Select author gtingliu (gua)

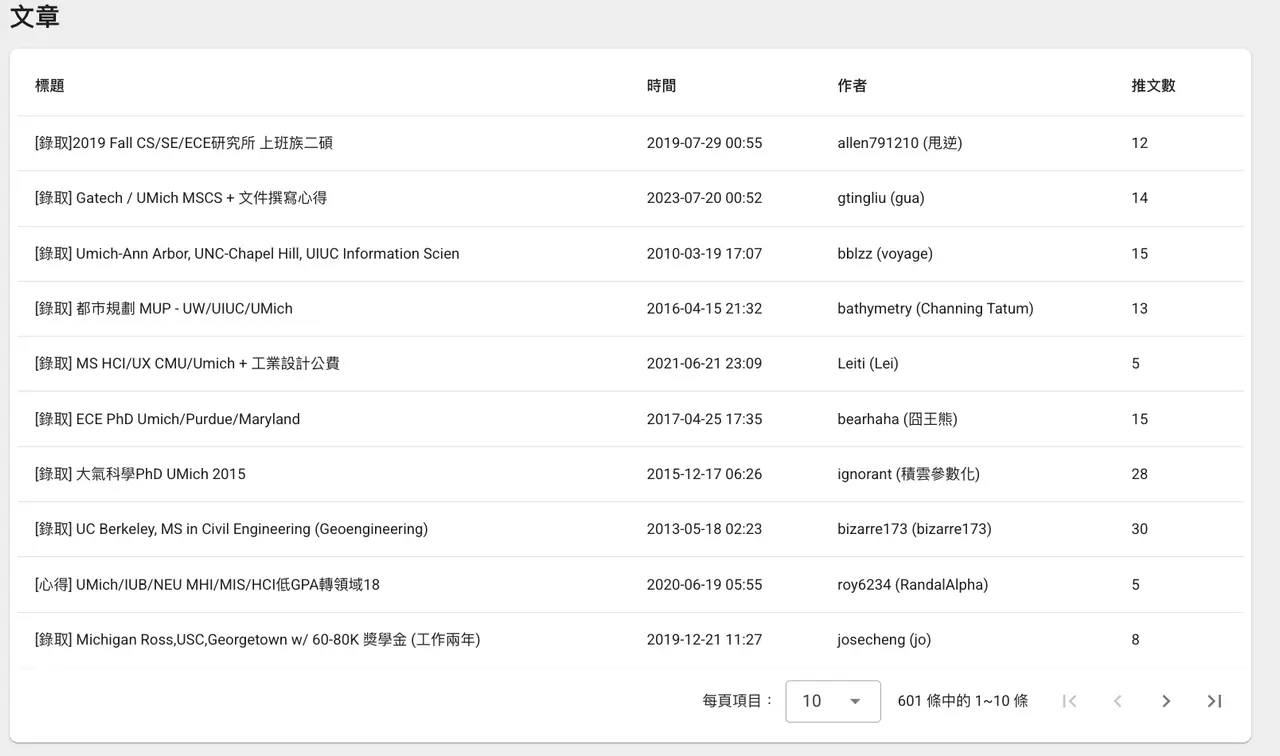click(881, 198)
